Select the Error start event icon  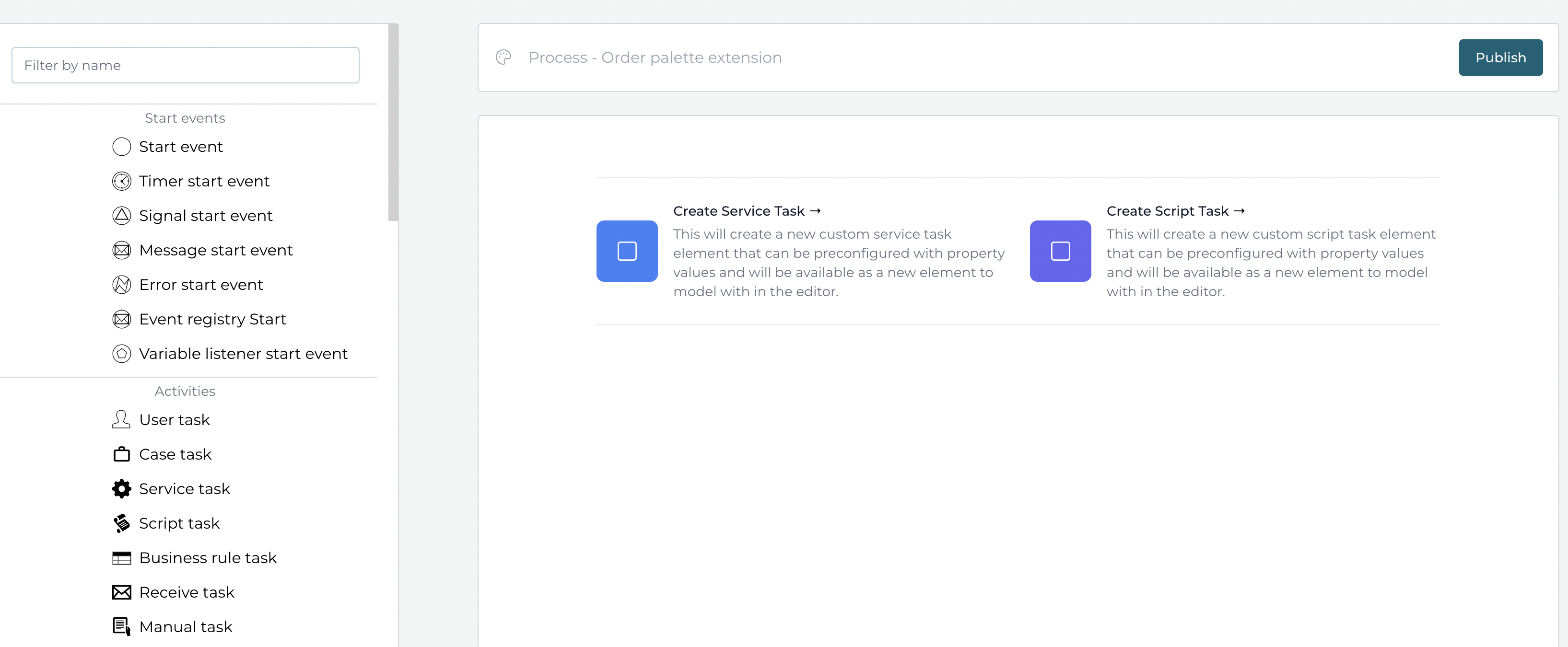[x=122, y=285]
